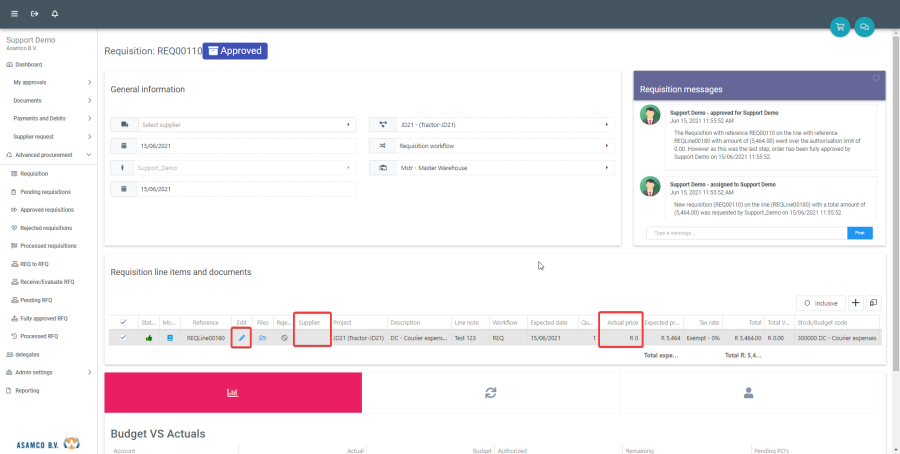Open the chat bubbles button at top right
The height and width of the screenshot is (454, 900).
coord(863,27)
